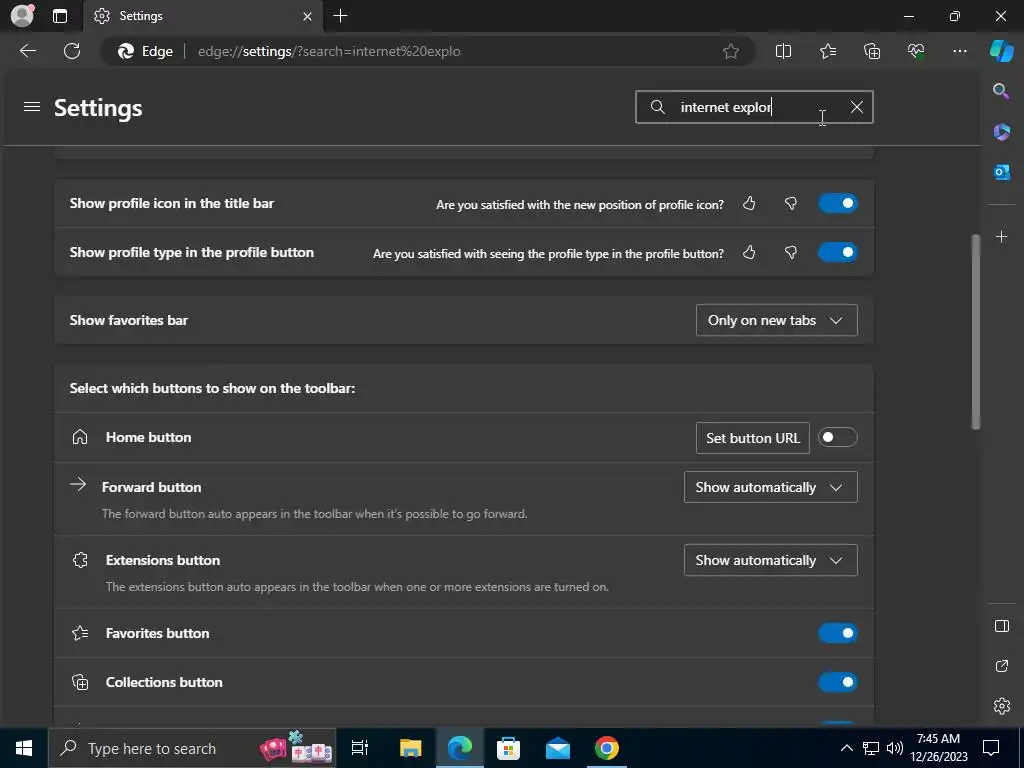Viewport: 1024px width, 768px height.
Task: Select the Settings browser tab
Action: pos(202,16)
